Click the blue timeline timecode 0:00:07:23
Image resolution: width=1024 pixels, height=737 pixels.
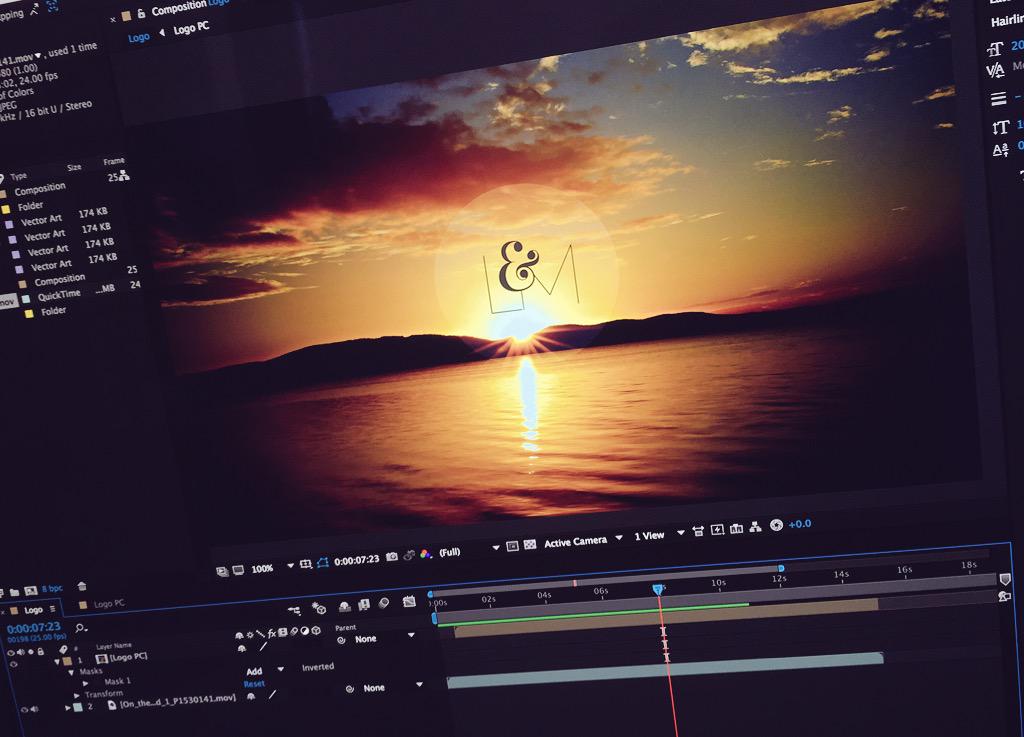33,627
